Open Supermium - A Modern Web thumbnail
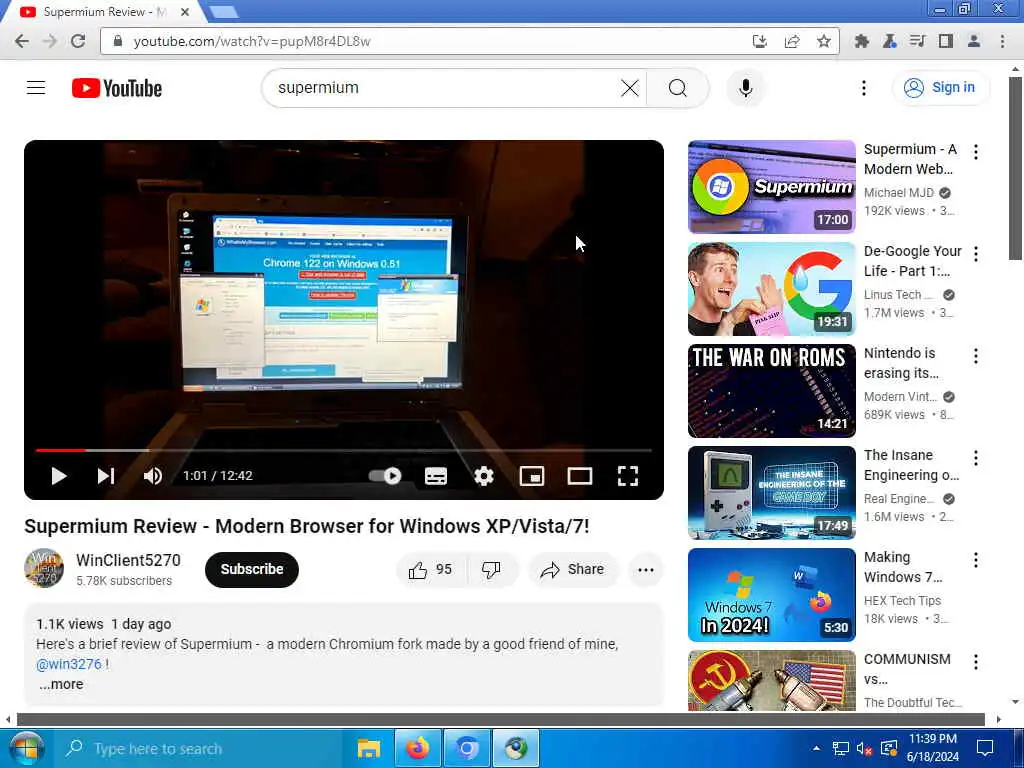The width and height of the screenshot is (1024, 768). (771, 187)
